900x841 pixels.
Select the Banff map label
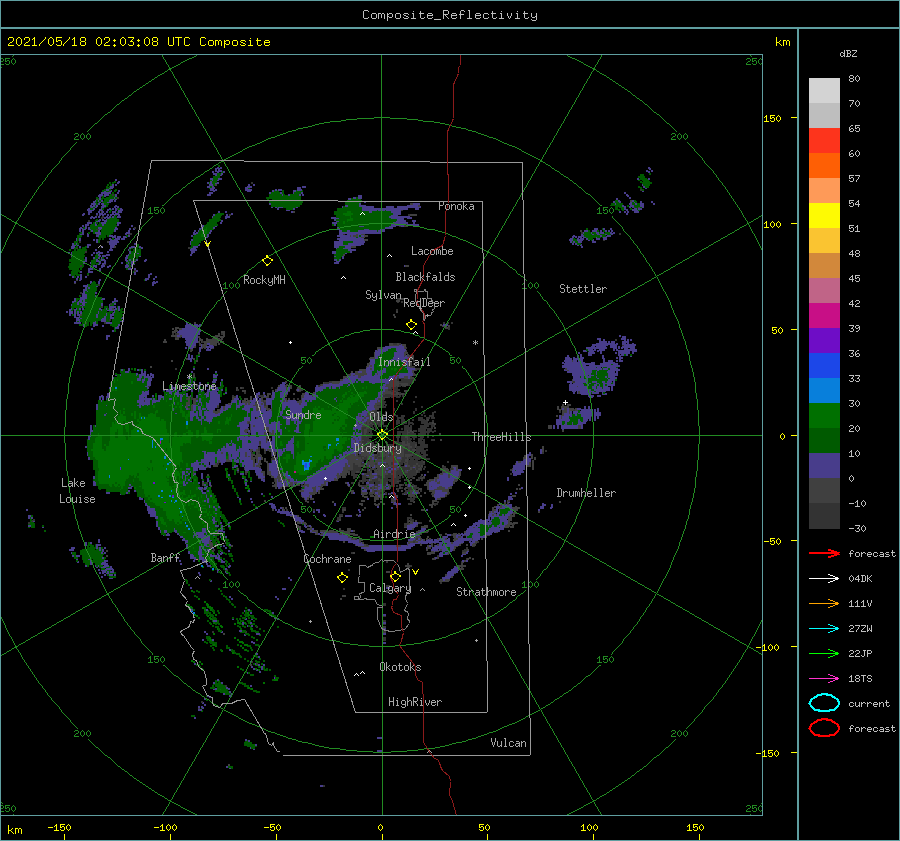165,558
